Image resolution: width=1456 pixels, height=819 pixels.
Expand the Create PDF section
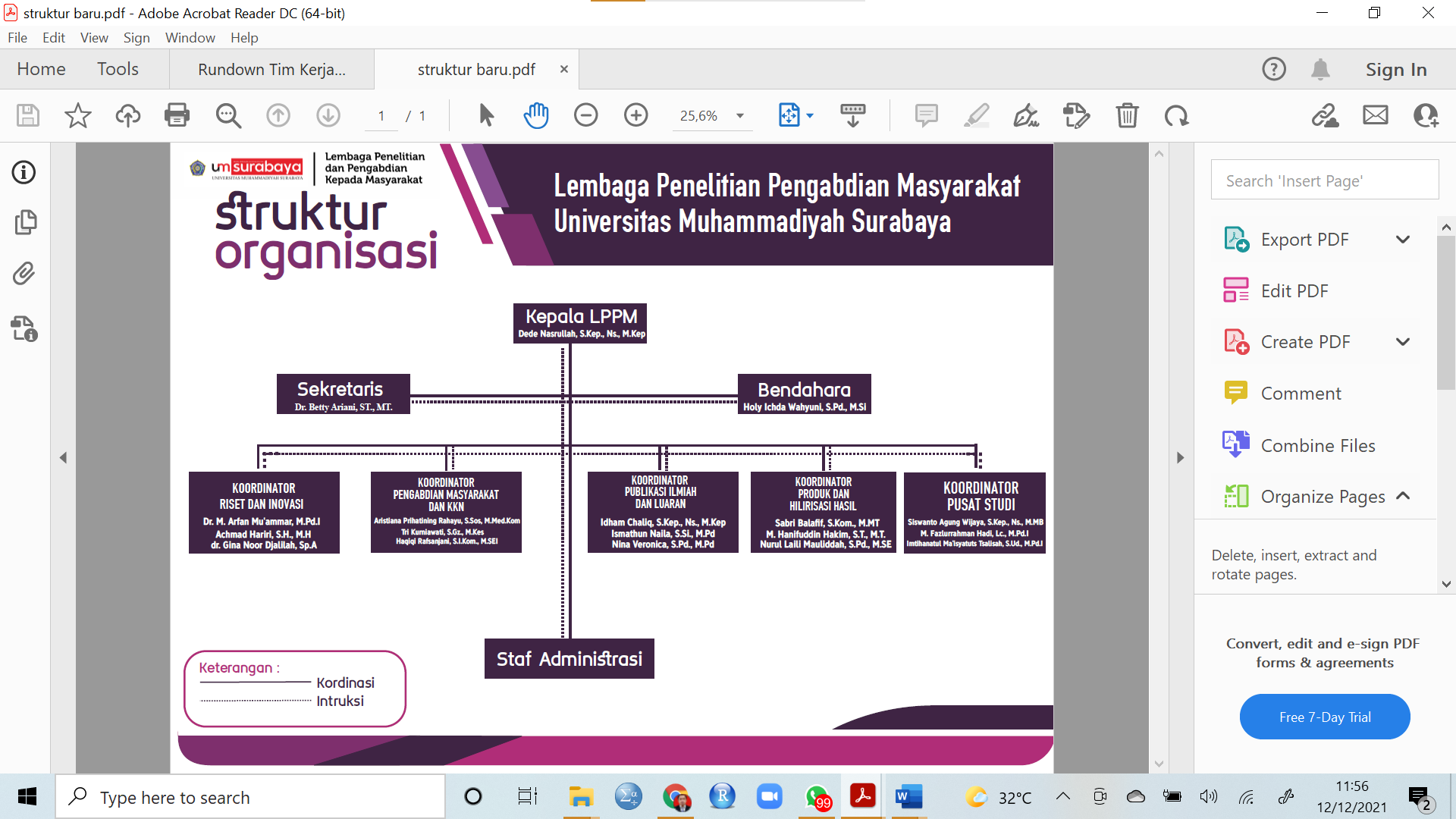pyautogui.click(x=1403, y=342)
